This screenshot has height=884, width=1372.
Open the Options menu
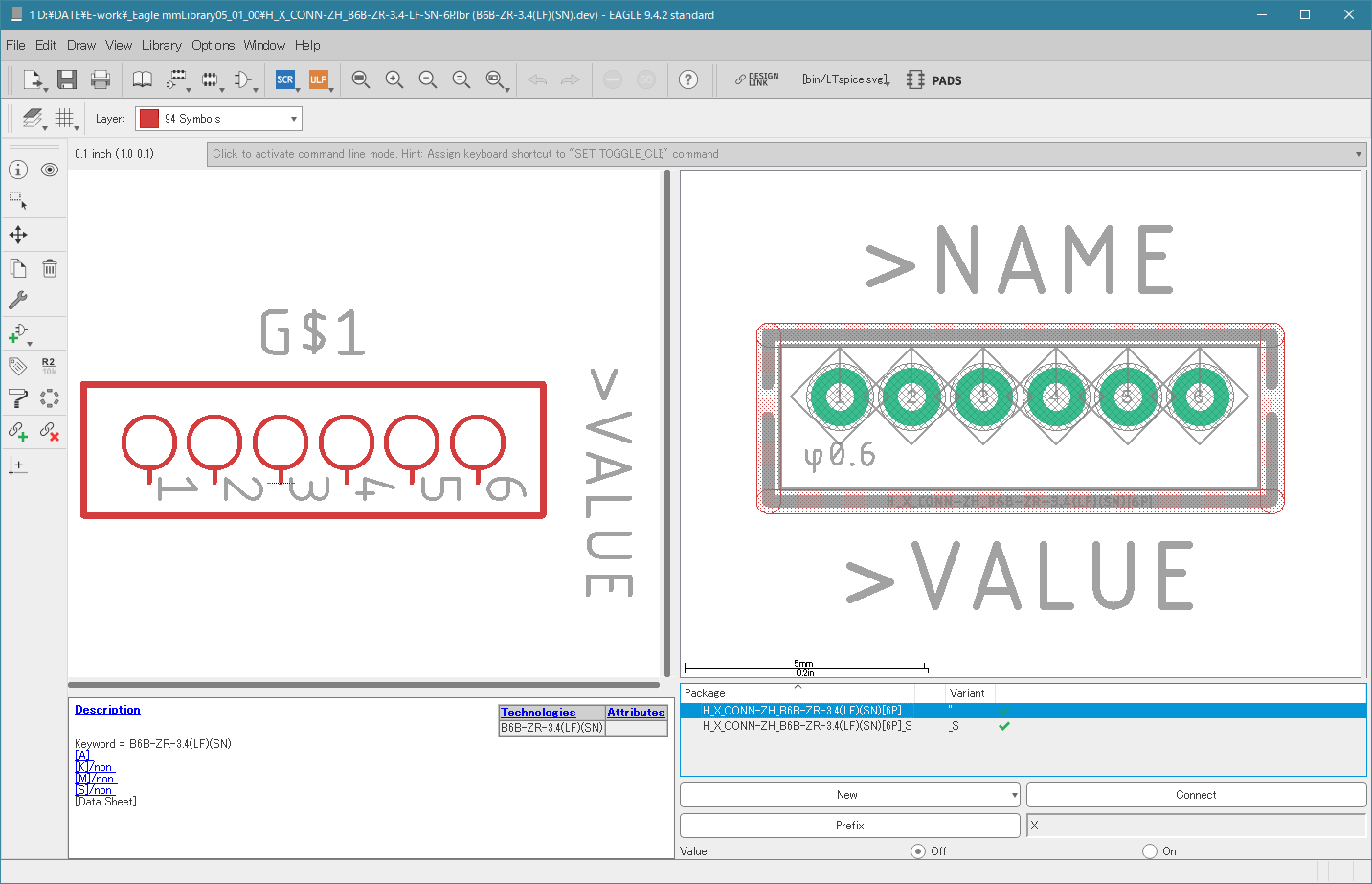213,45
